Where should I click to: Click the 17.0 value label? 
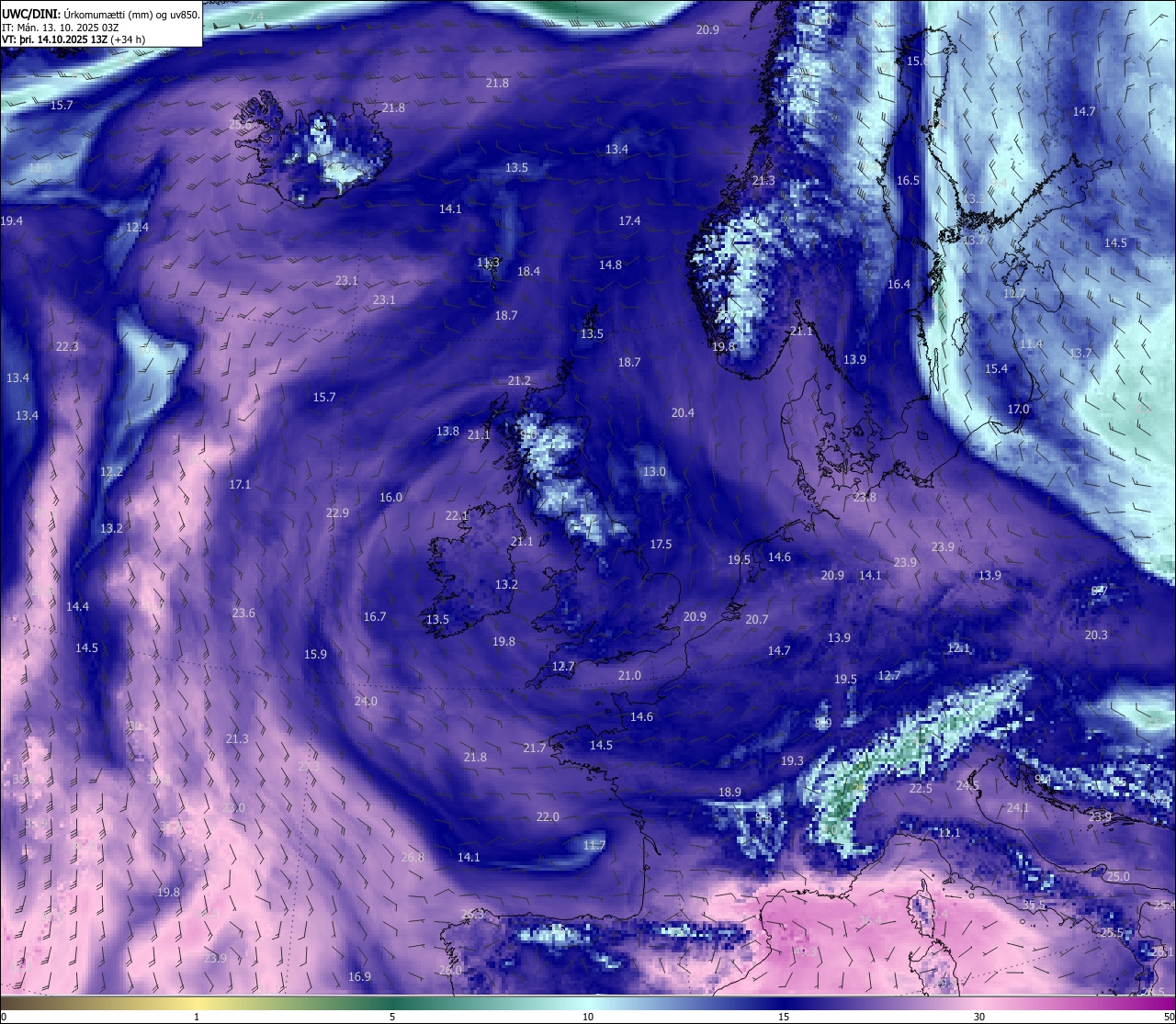(x=1018, y=410)
